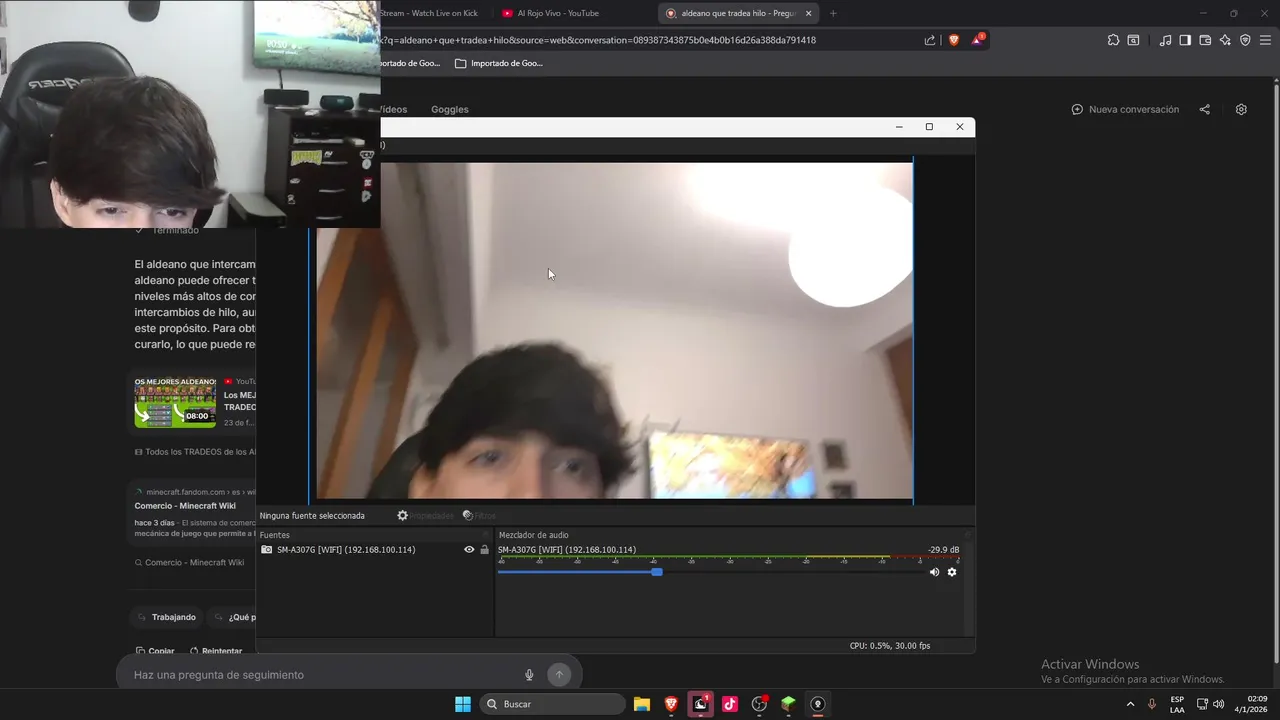
Task: Open audio mixer gear settings for SM-A307G
Action: coord(952,572)
